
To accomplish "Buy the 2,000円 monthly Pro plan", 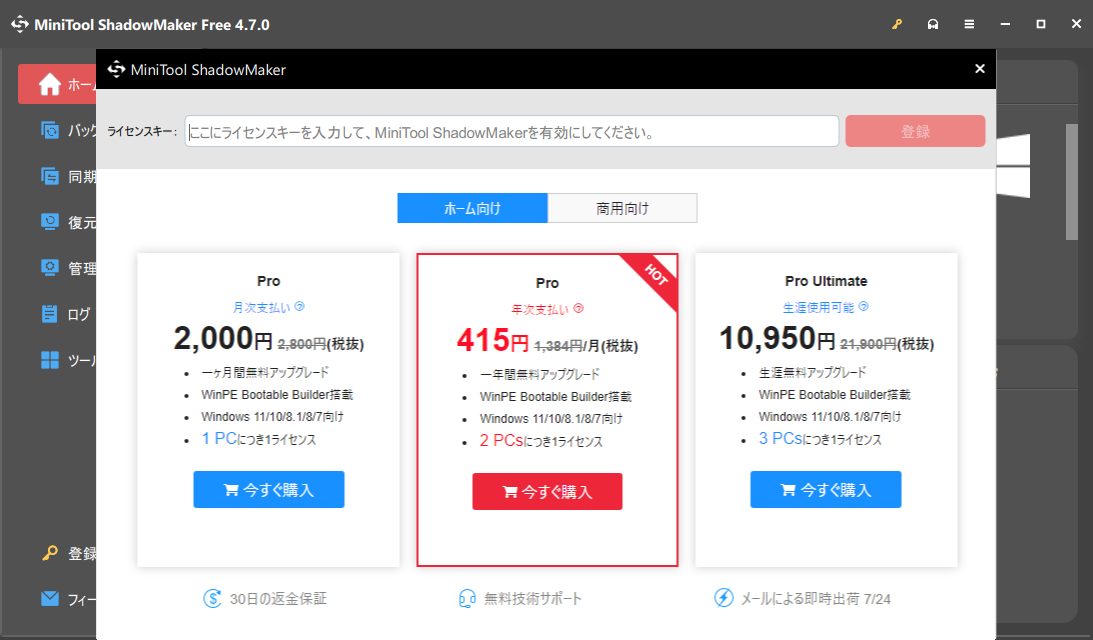I will click(x=268, y=489).
